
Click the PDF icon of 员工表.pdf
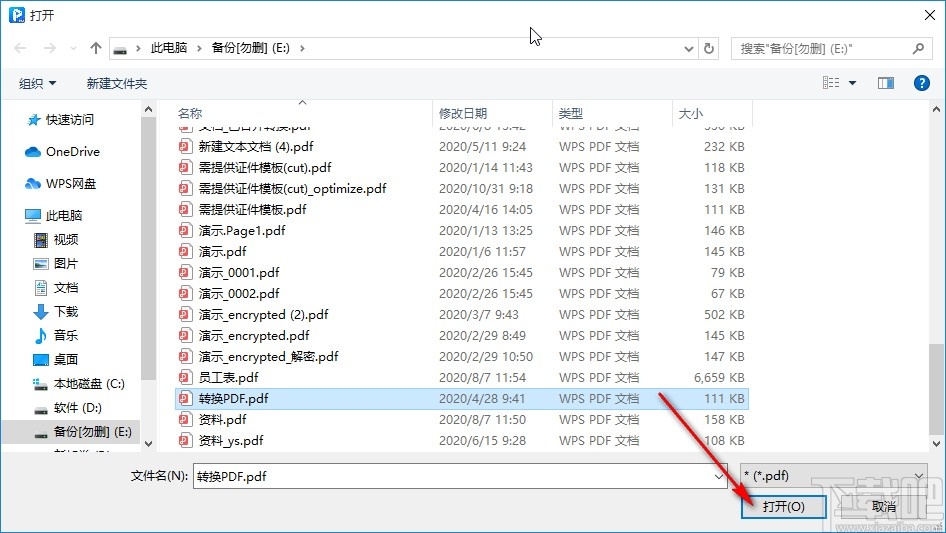[185, 378]
